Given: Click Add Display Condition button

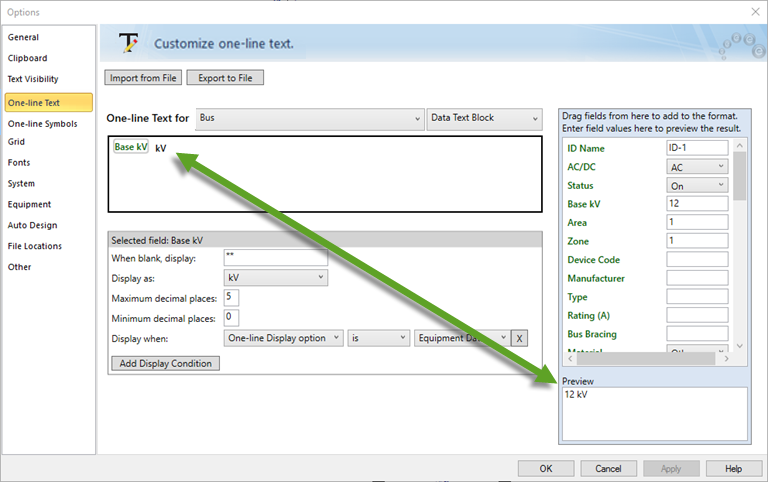Looking at the screenshot, I should (x=165, y=363).
